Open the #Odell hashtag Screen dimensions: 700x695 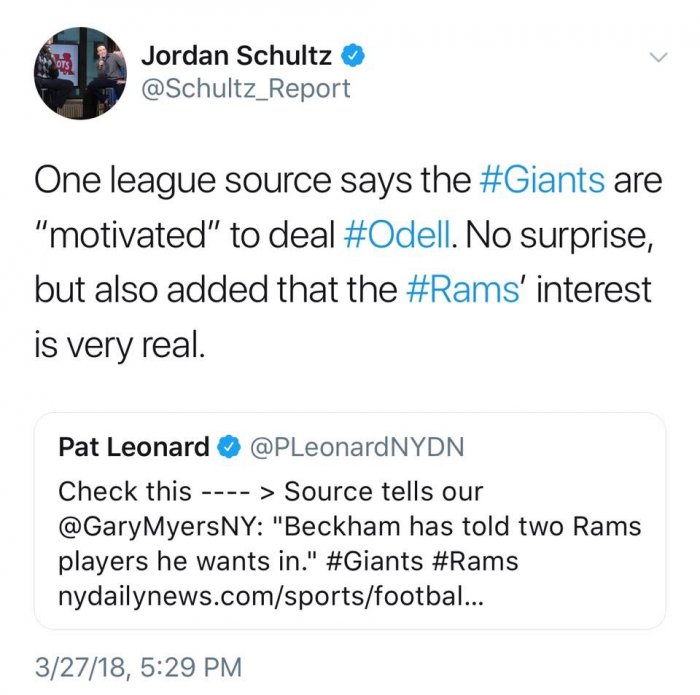tap(399, 236)
